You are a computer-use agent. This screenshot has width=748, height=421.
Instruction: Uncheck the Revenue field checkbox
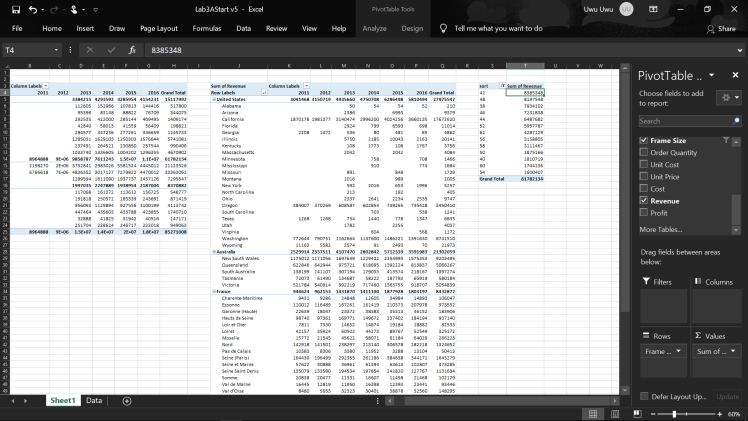pos(642,200)
